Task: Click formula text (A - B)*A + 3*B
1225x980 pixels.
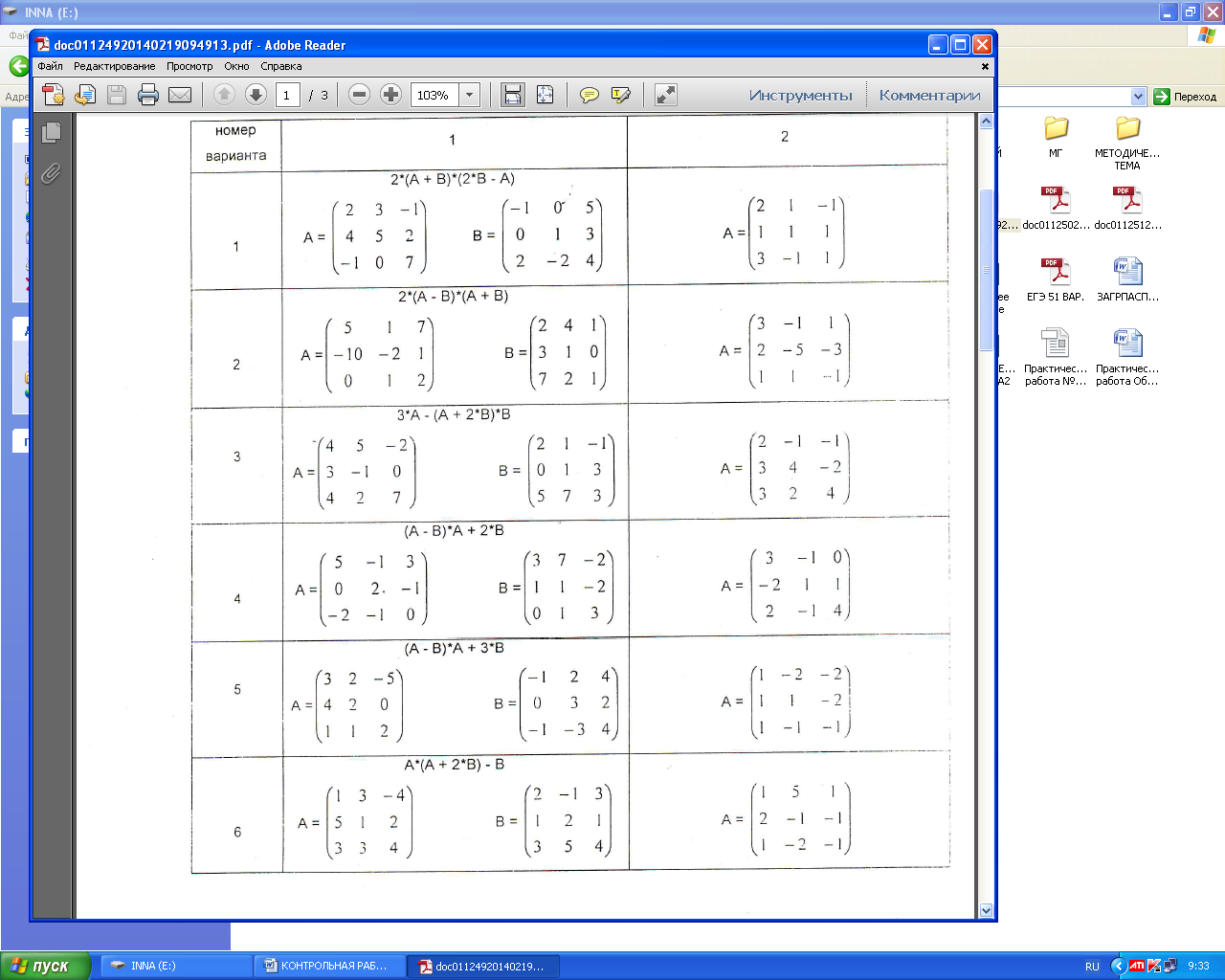Action: [455, 648]
